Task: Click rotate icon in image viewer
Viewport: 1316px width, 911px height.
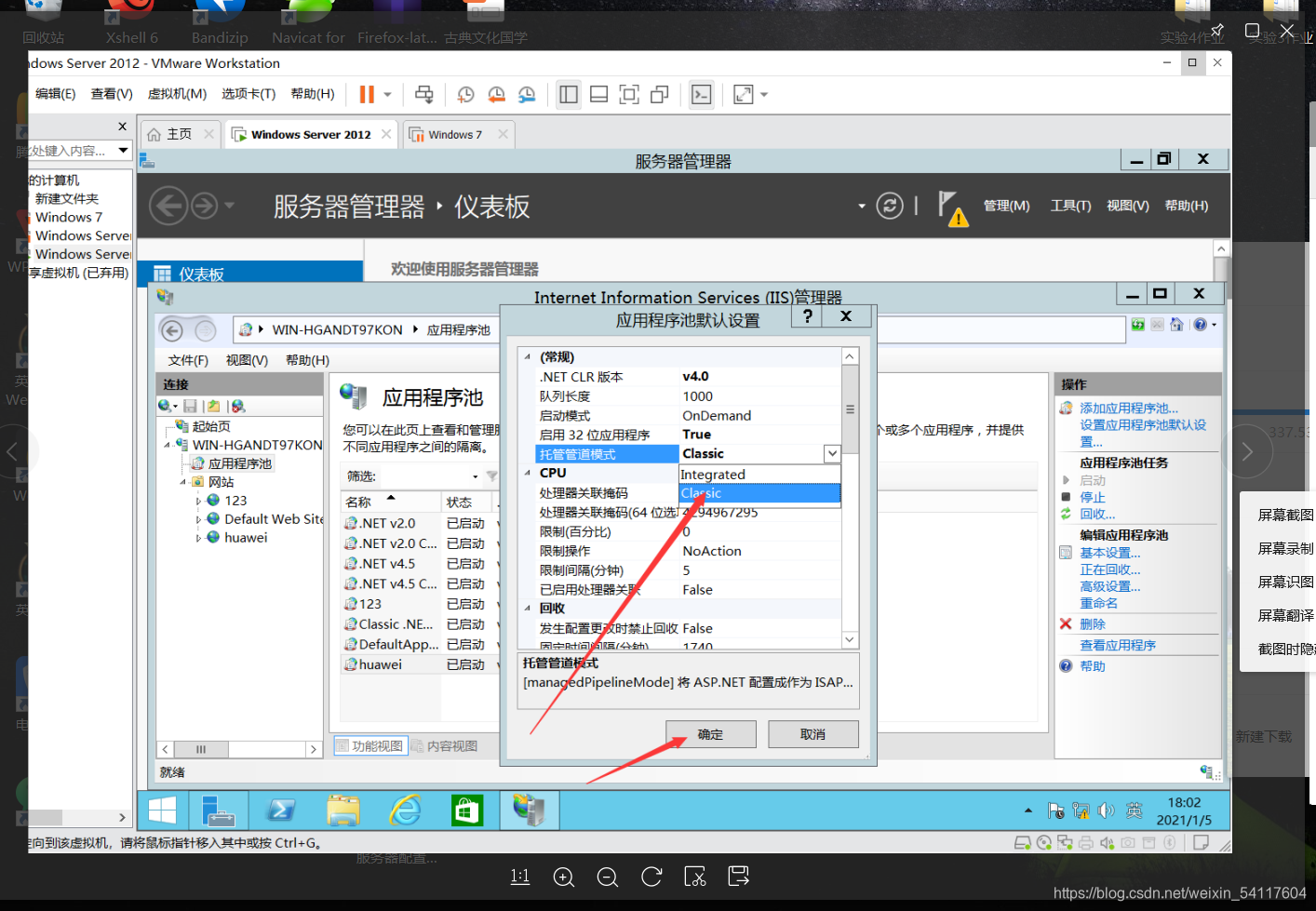Action: tap(651, 877)
